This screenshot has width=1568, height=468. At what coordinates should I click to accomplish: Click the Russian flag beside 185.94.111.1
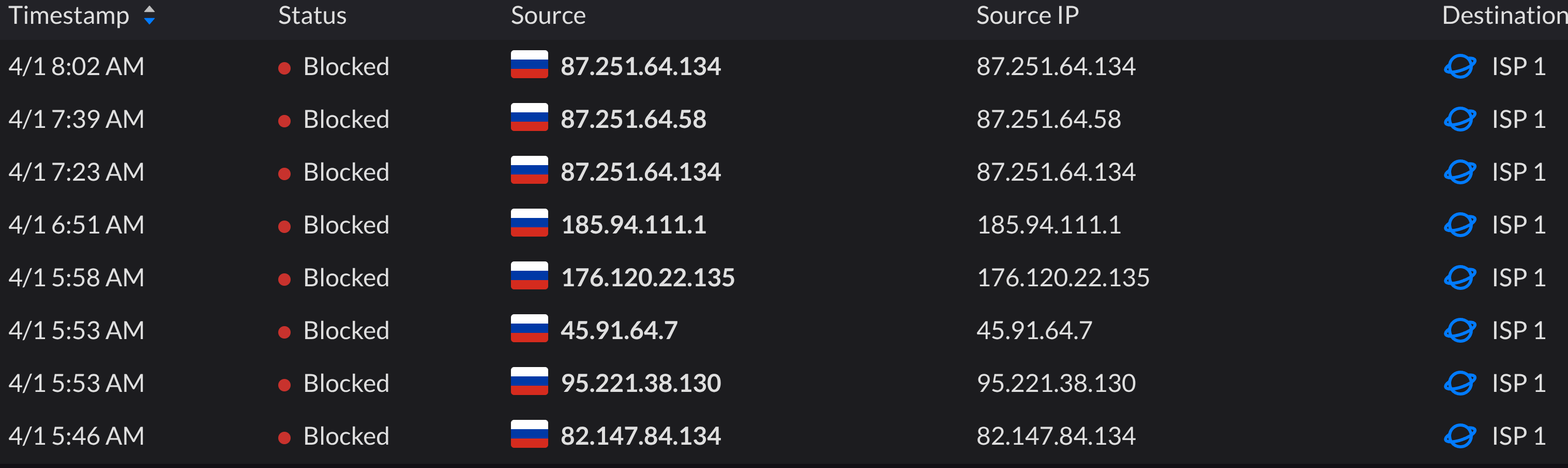pyautogui.click(x=529, y=223)
